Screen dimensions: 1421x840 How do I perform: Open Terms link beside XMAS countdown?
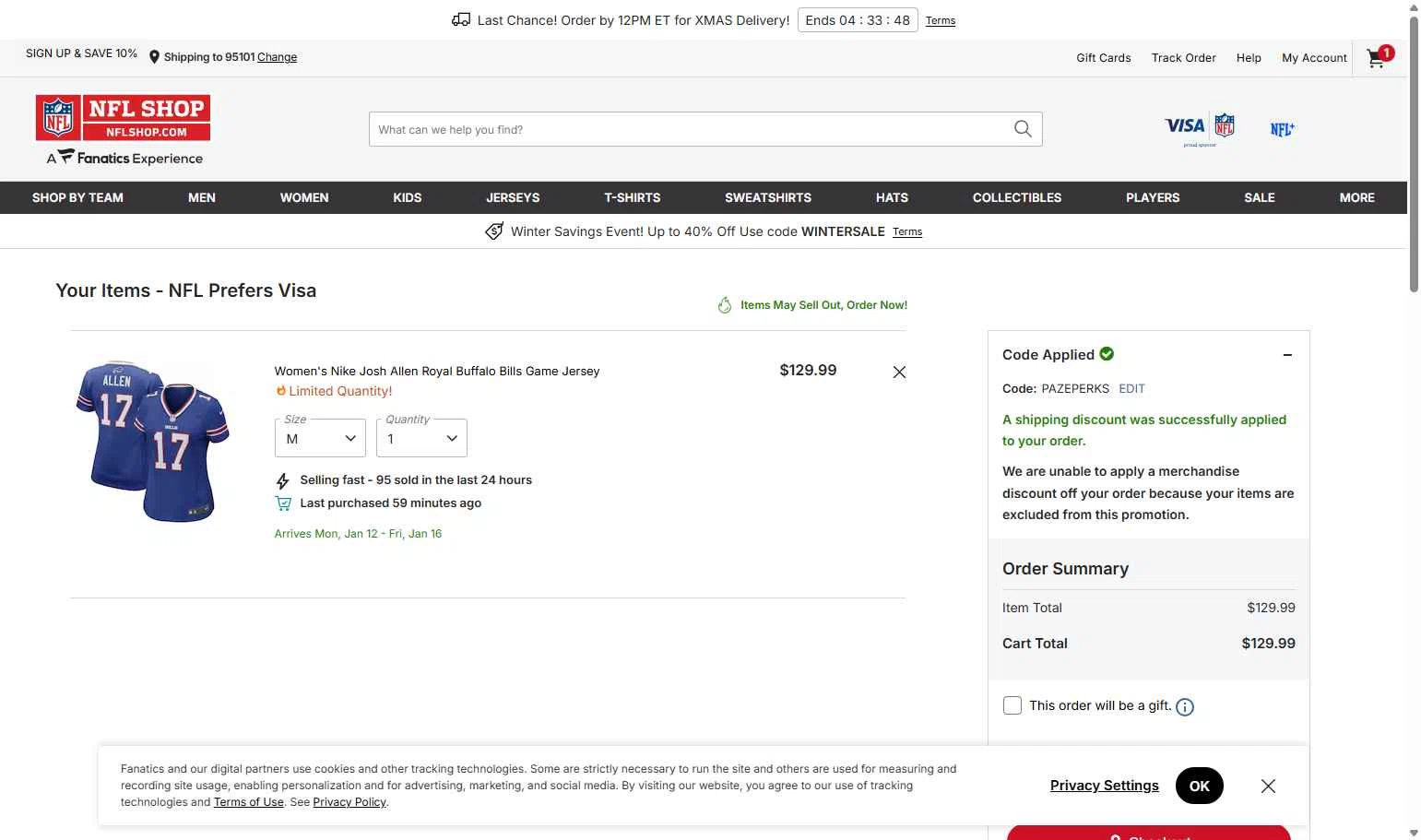pyautogui.click(x=941, y=20)
